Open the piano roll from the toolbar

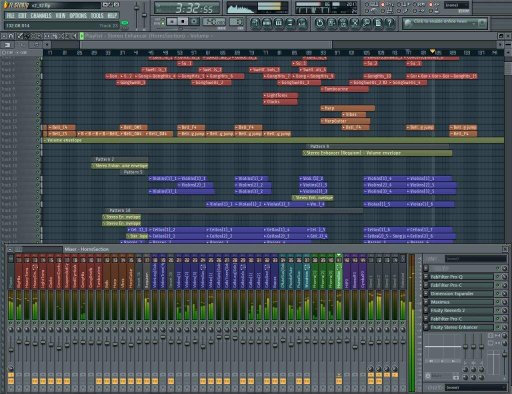(278, 23)
